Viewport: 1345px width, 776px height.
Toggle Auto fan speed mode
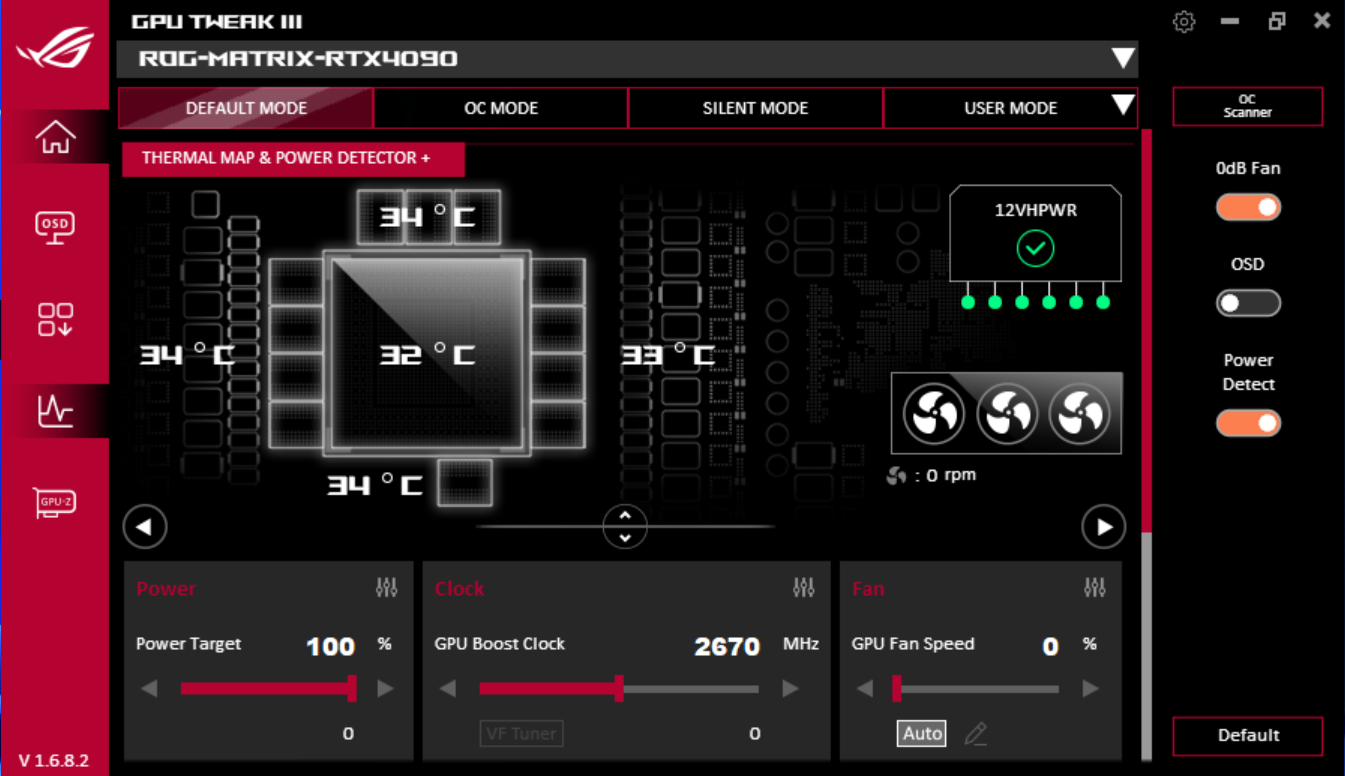[x=922, y=734]
